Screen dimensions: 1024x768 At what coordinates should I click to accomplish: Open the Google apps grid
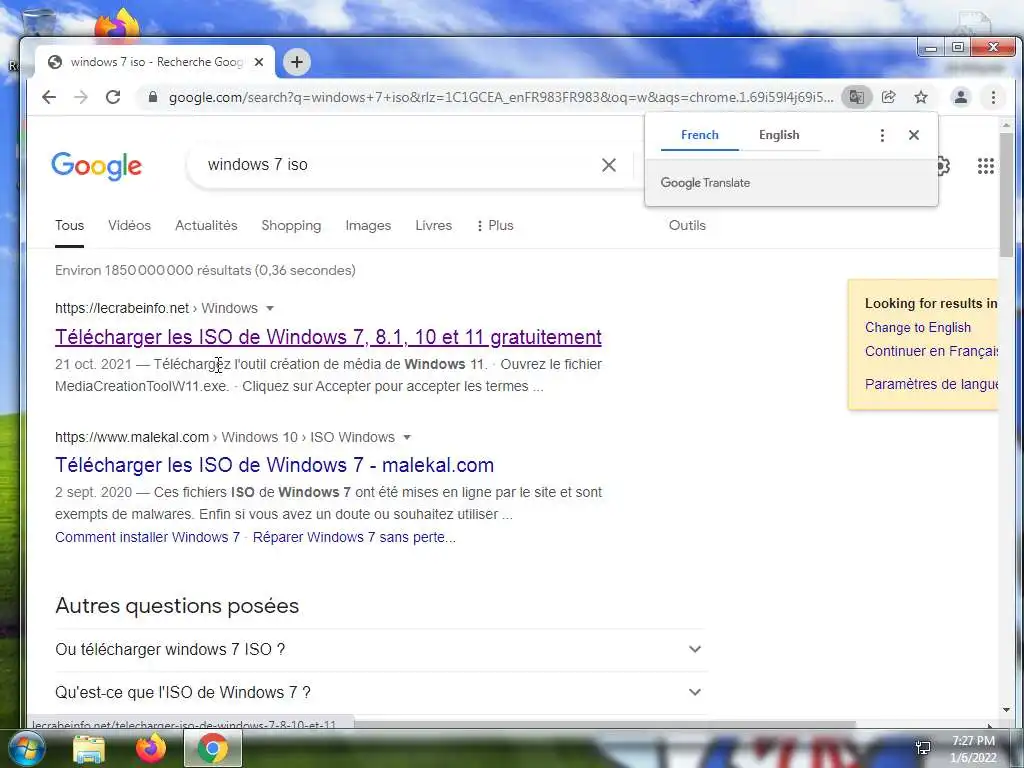click(x=985, y=166)
